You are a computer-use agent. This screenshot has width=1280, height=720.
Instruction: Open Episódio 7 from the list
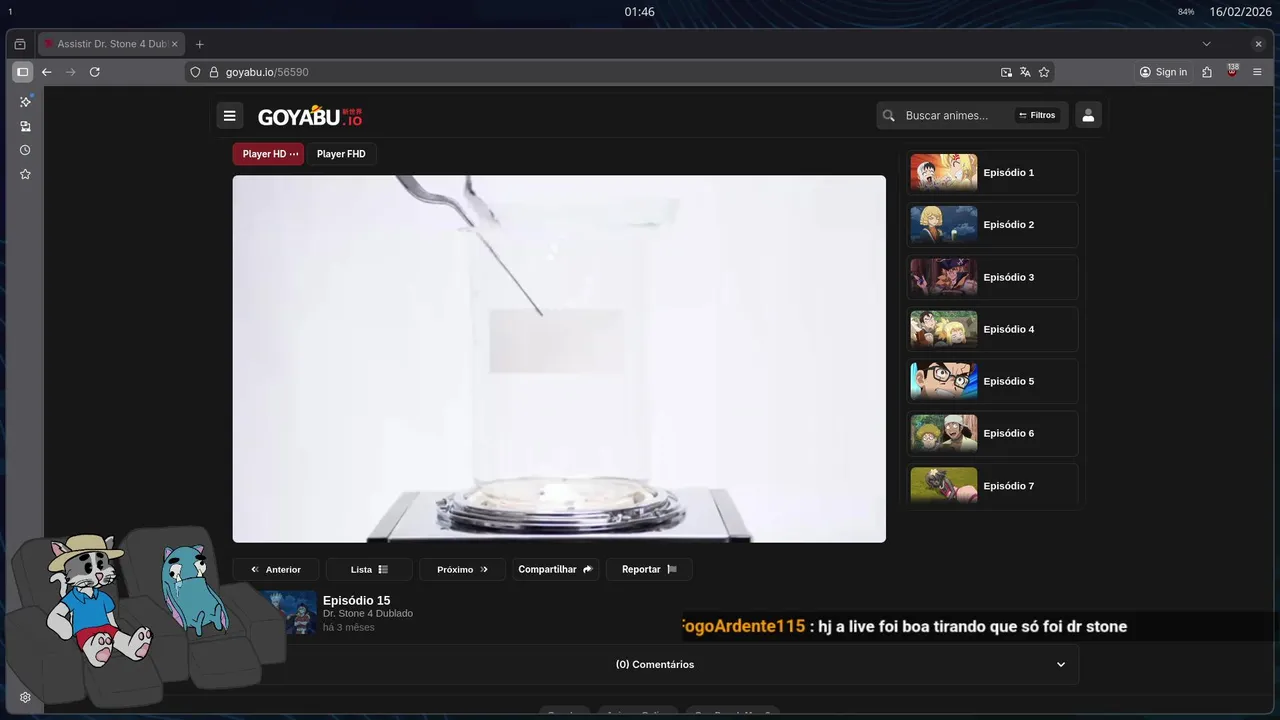click(x=993, y=485)
